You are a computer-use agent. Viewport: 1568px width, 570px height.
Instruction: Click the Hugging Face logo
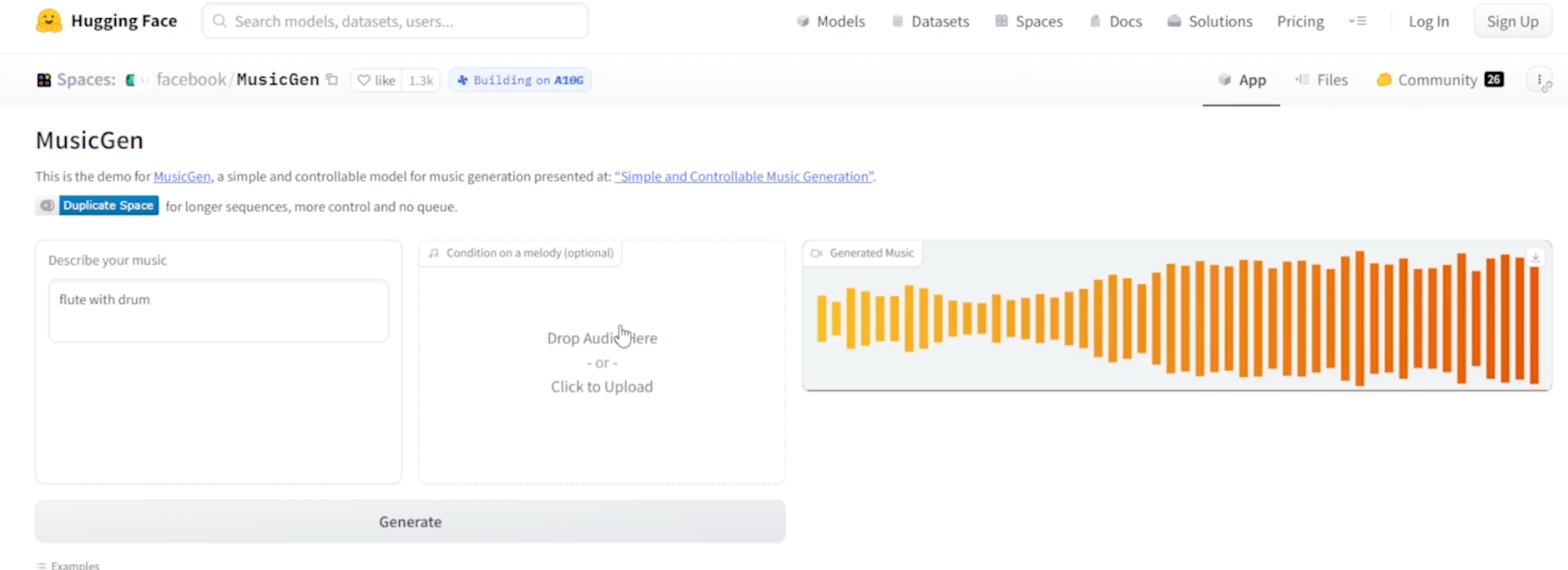[x=107, y=21]
